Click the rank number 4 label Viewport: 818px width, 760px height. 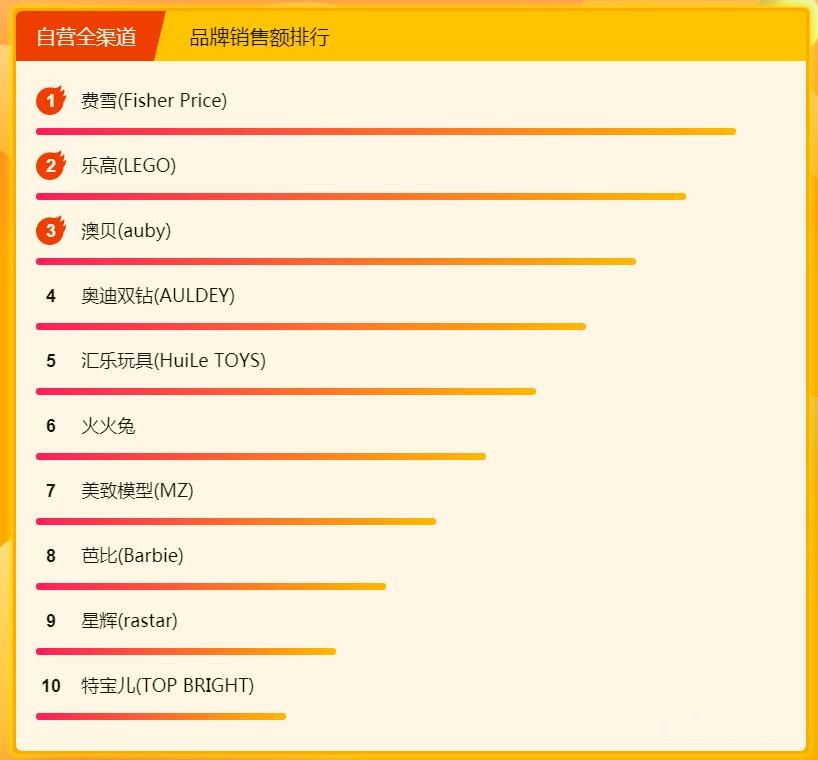51,296
